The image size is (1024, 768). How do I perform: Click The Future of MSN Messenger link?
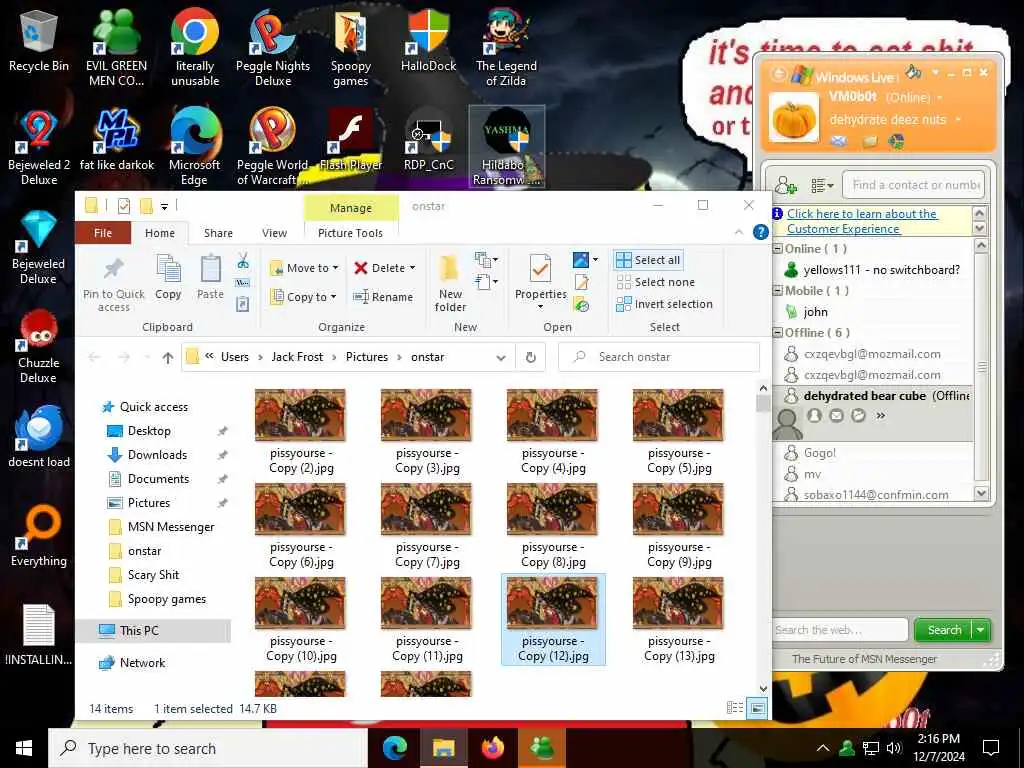(864, 659)
